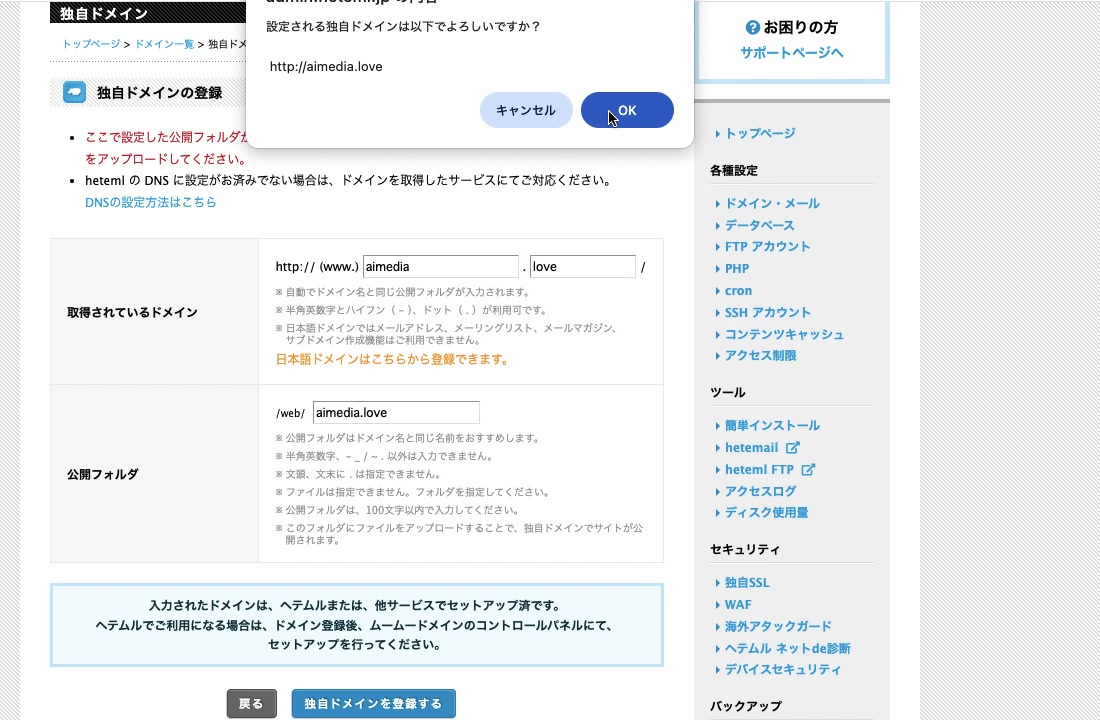Open ヘテムル ネットde診断 link
The height and width of the screenshot is (720, 1100).
tap(788, 648)
